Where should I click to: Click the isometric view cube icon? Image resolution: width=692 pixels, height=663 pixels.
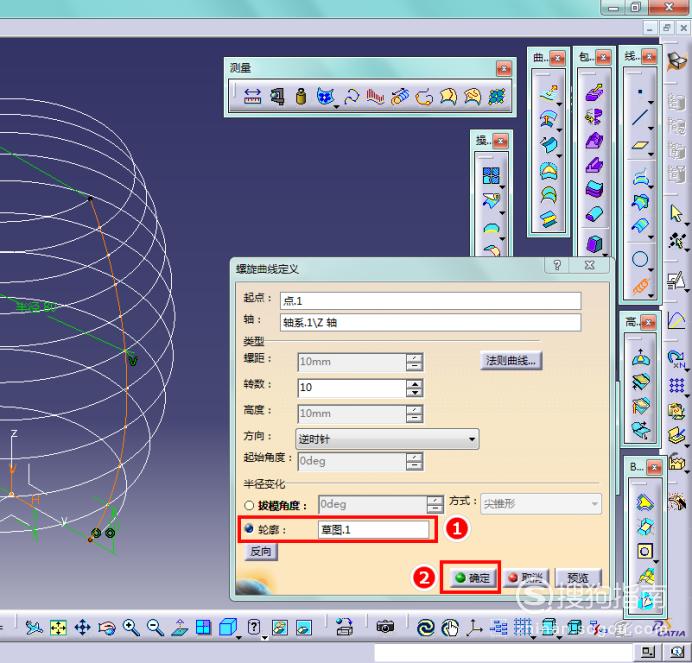pos(228,627)
